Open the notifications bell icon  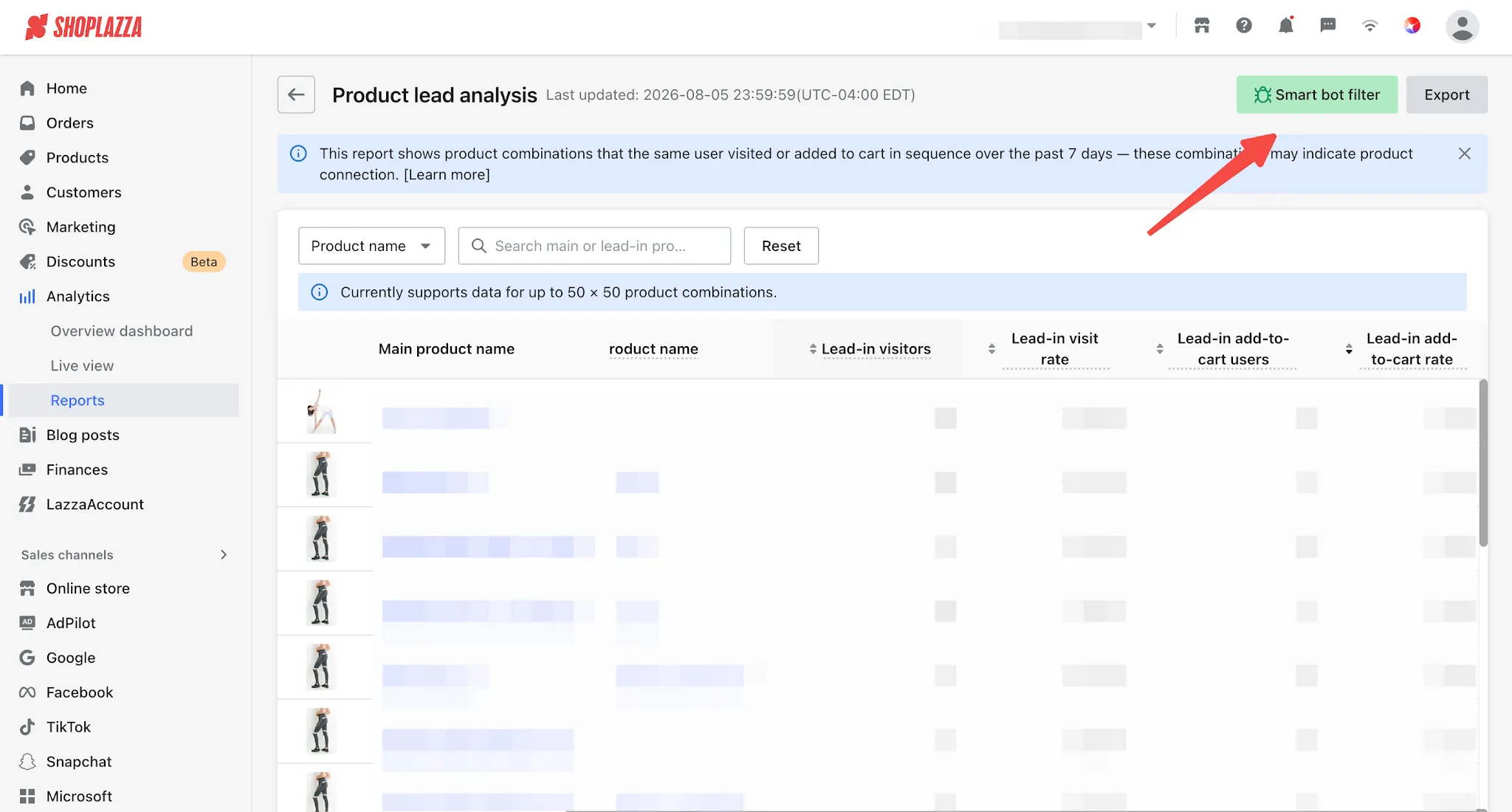coord(1285,26)
